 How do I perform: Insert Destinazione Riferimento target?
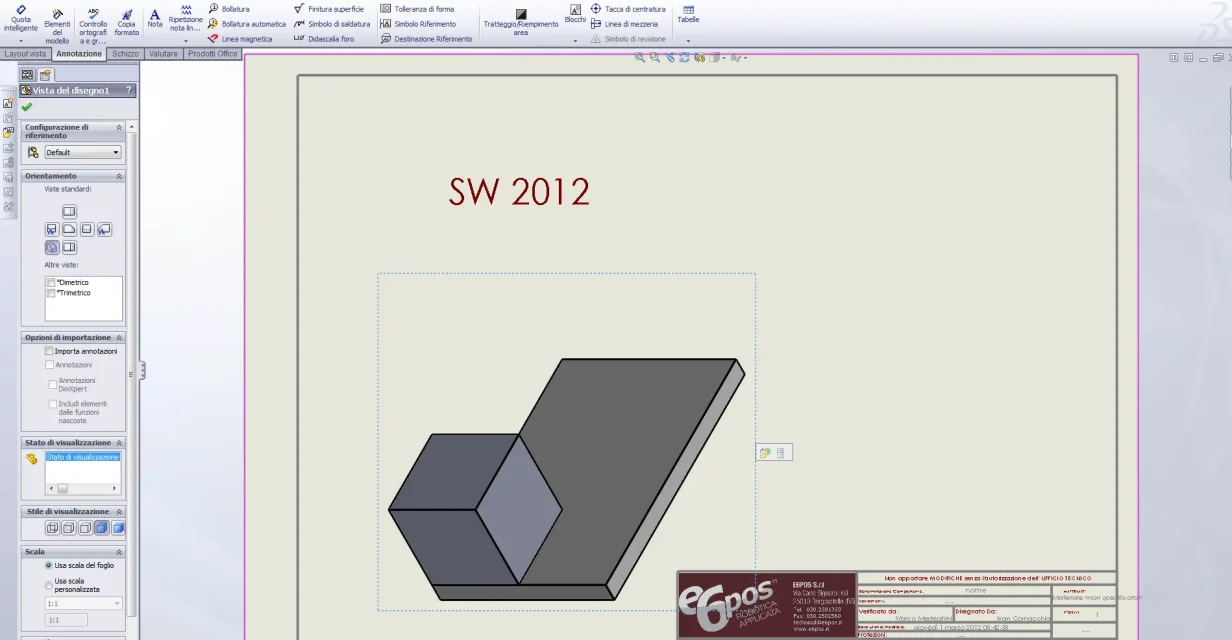pyautogui.click(x=426, y=39)
